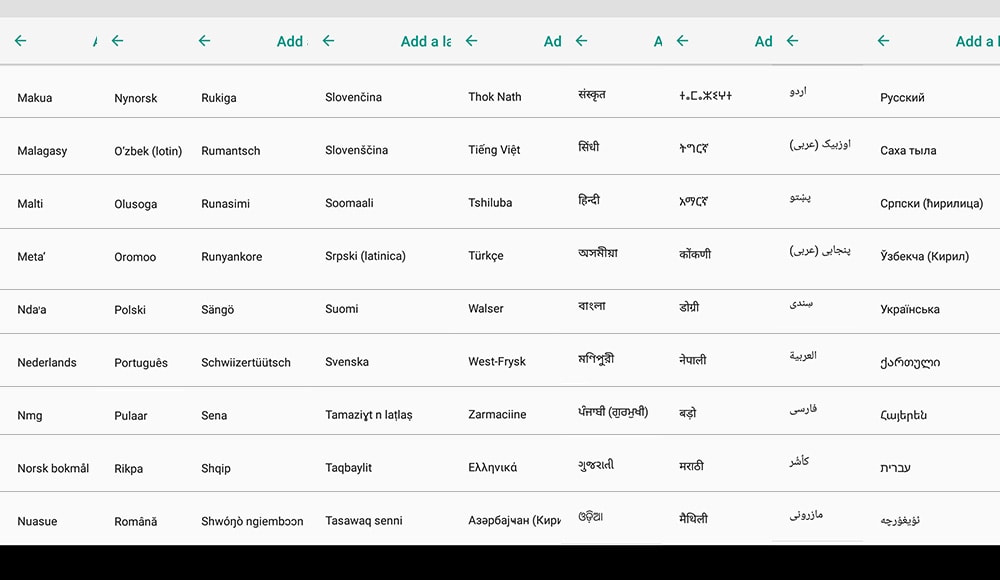Screen dimensions: 1000x580
Task: Go back from the Nynorsk language panel
Action: [x=117, y=41]
